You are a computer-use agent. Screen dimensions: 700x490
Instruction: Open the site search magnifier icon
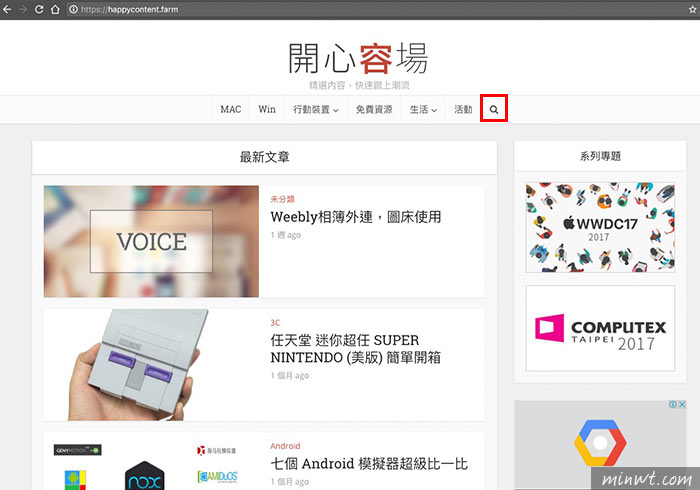click(494, 109)
